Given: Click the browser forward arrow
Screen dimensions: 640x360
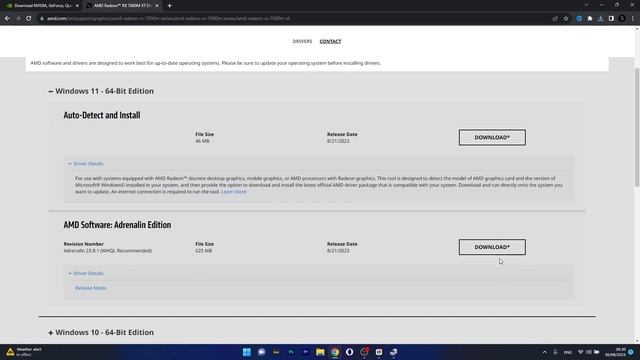Looking at the screenshot, I should 18,18.
